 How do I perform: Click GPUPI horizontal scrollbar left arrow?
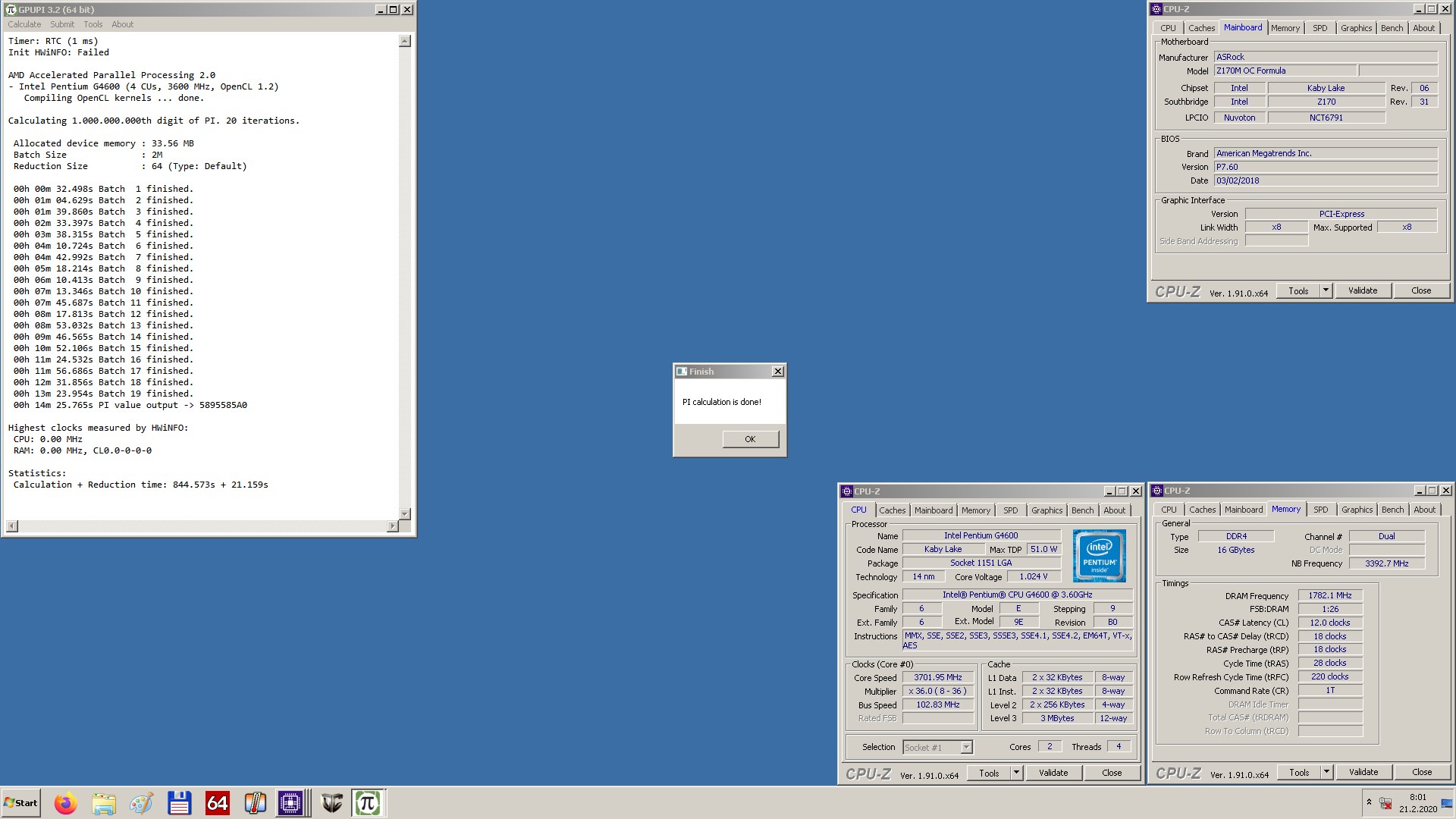pyautogui.click(x=12, y=526)
